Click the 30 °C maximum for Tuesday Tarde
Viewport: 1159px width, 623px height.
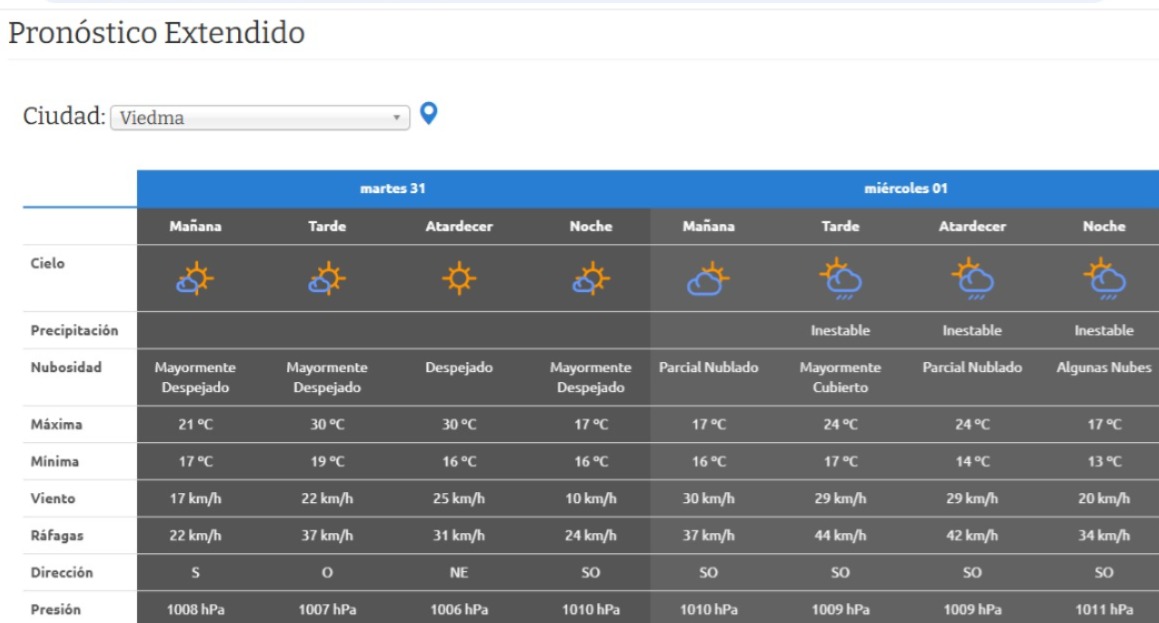(x=327, y=424)
